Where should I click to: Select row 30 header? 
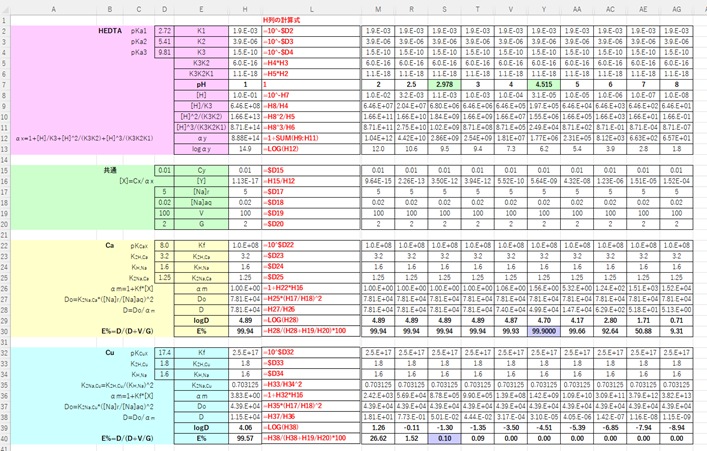pyautogui.click(x=4, y=331)
